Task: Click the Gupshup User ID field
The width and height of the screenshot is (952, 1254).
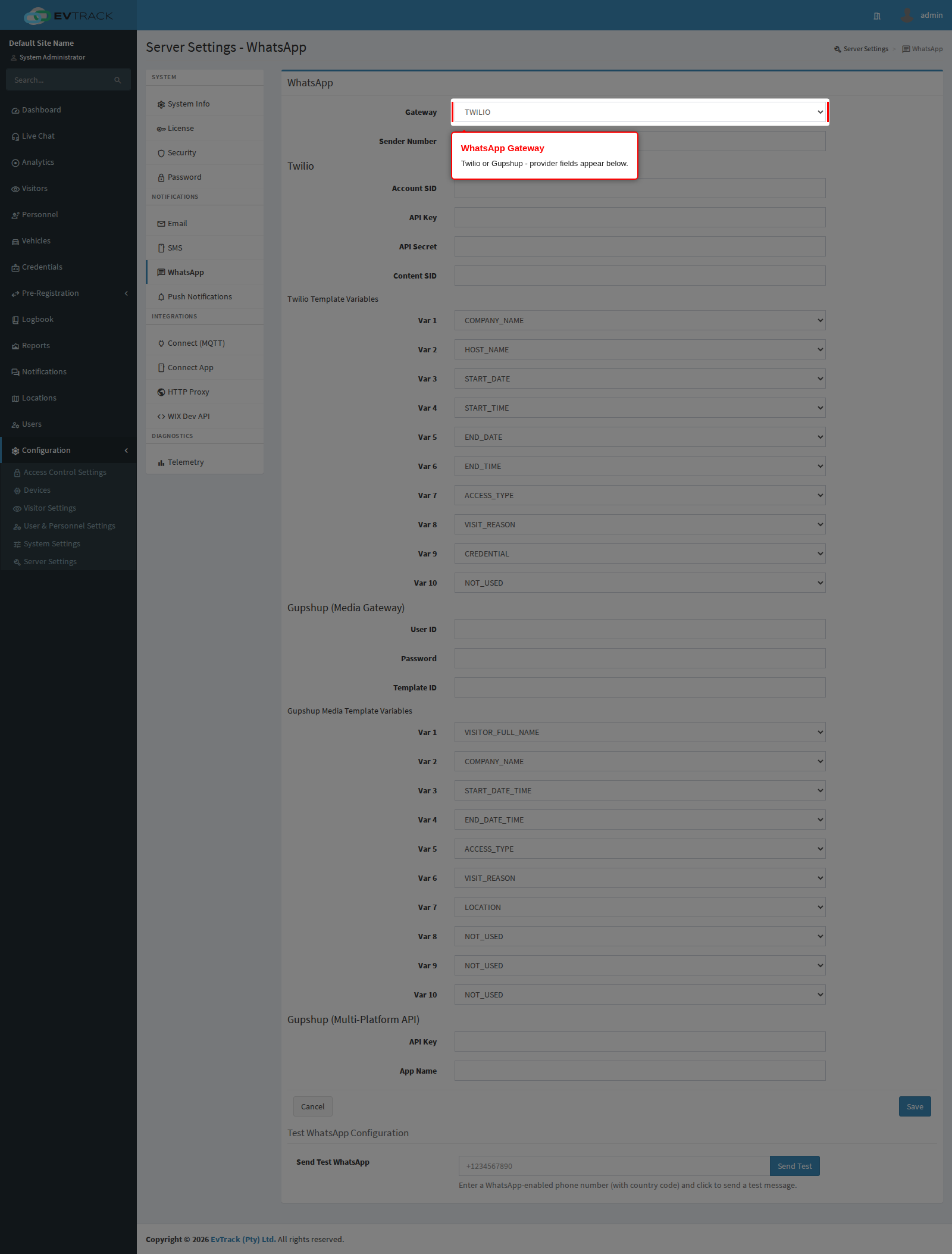Action: point(640,629)
